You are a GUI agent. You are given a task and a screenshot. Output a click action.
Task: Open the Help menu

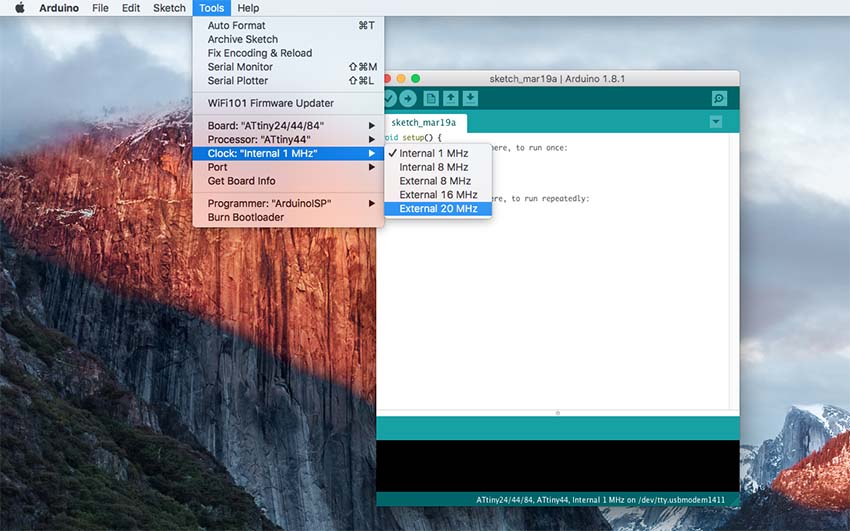[x=248, y=8]
